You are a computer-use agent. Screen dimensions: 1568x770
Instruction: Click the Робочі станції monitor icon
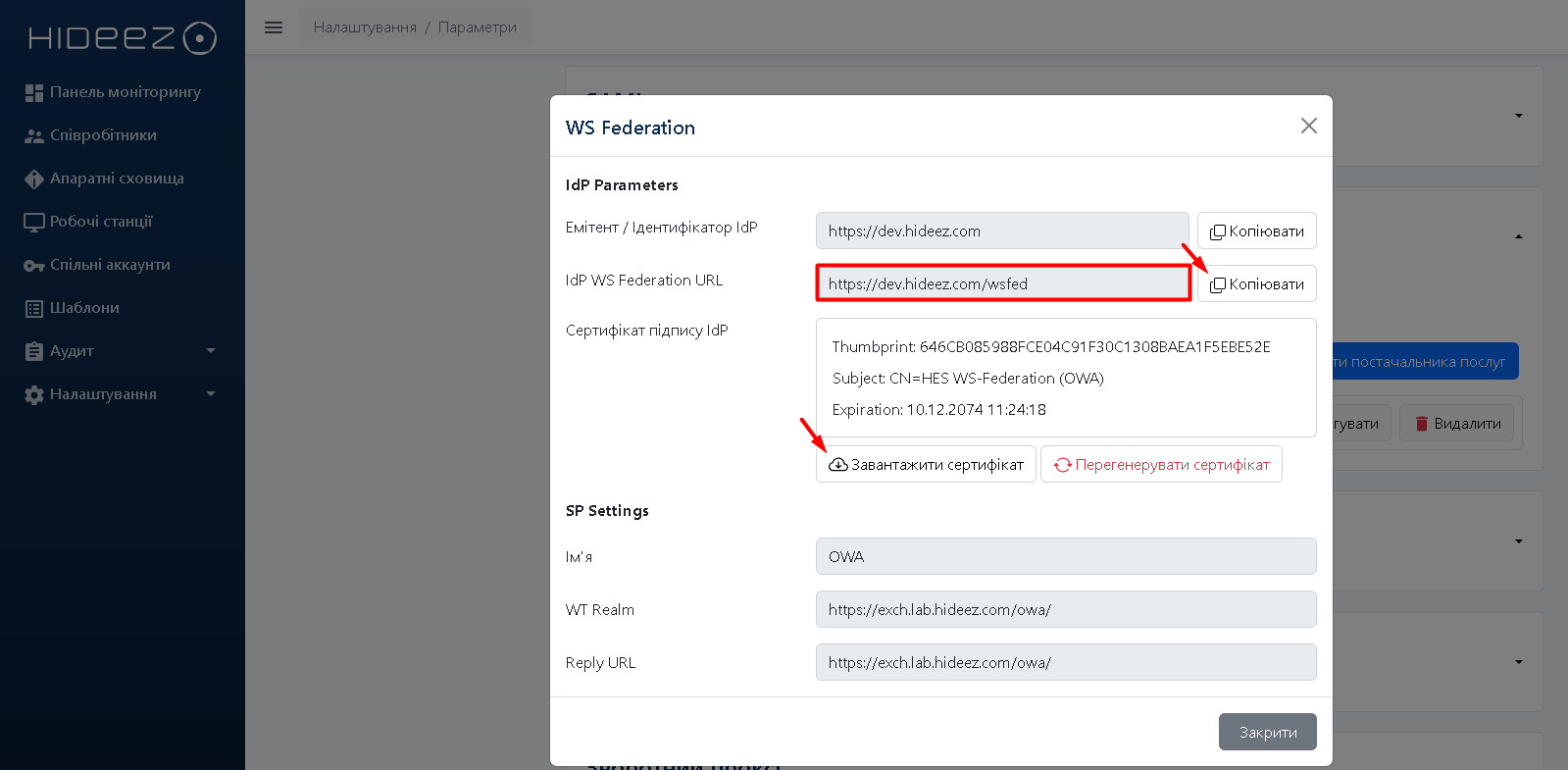click(x=34, y=222)
